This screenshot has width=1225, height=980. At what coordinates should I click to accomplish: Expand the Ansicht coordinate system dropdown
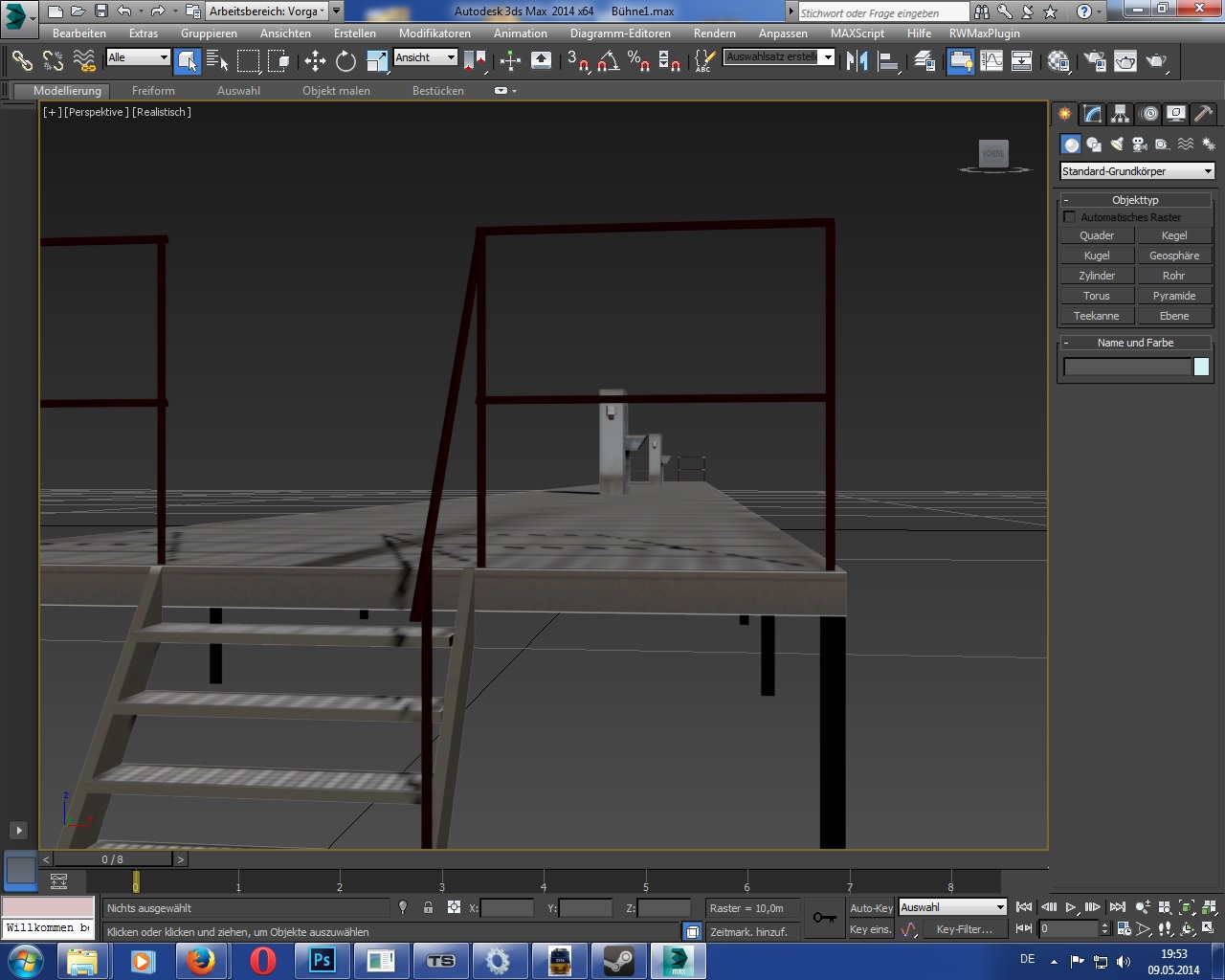click(x=426, y=57)
